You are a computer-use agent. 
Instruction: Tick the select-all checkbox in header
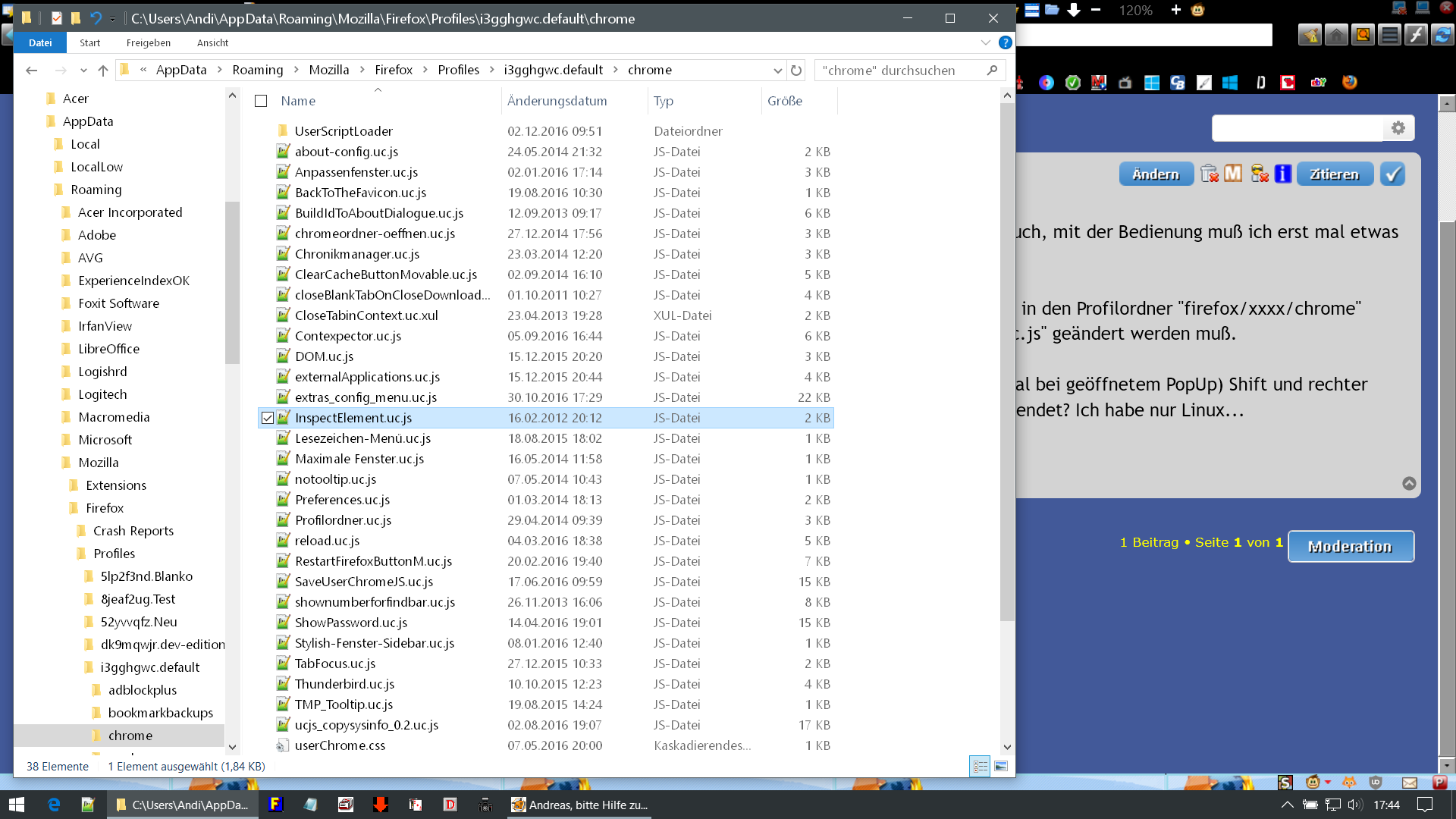(x=261, y=101)
